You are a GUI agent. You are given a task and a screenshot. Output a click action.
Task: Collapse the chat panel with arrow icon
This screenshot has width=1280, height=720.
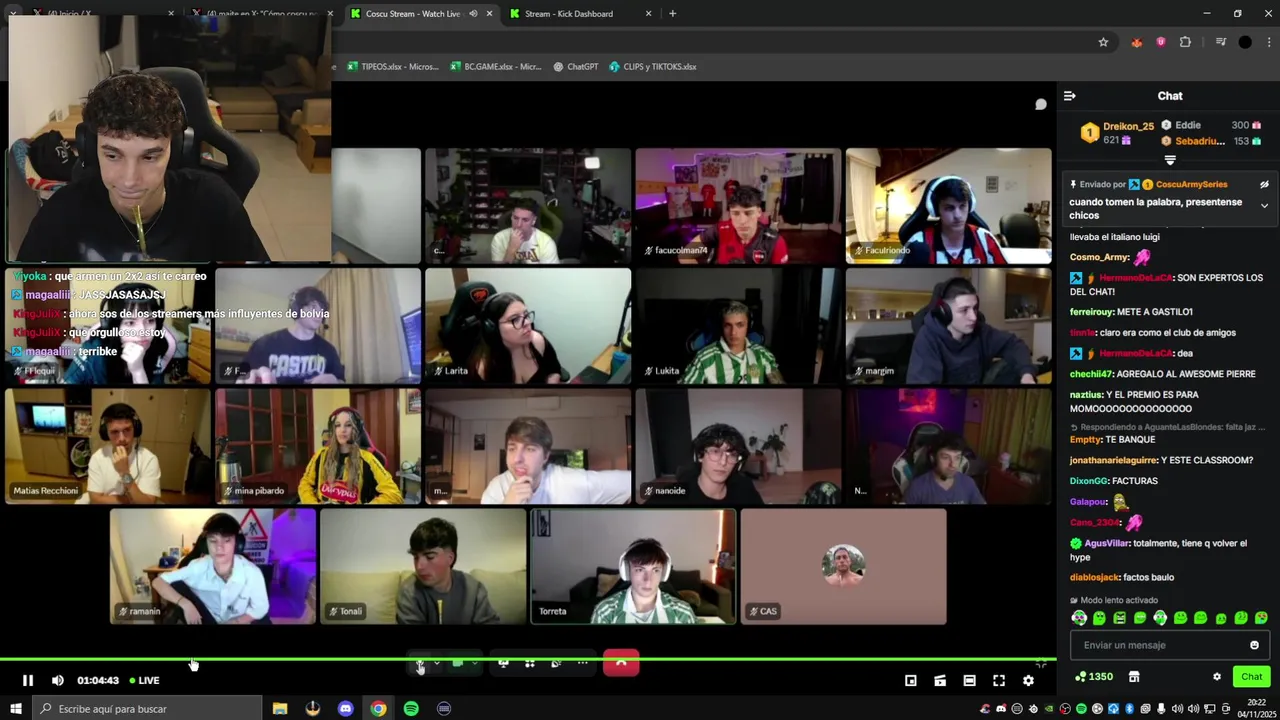[1070, 96]
